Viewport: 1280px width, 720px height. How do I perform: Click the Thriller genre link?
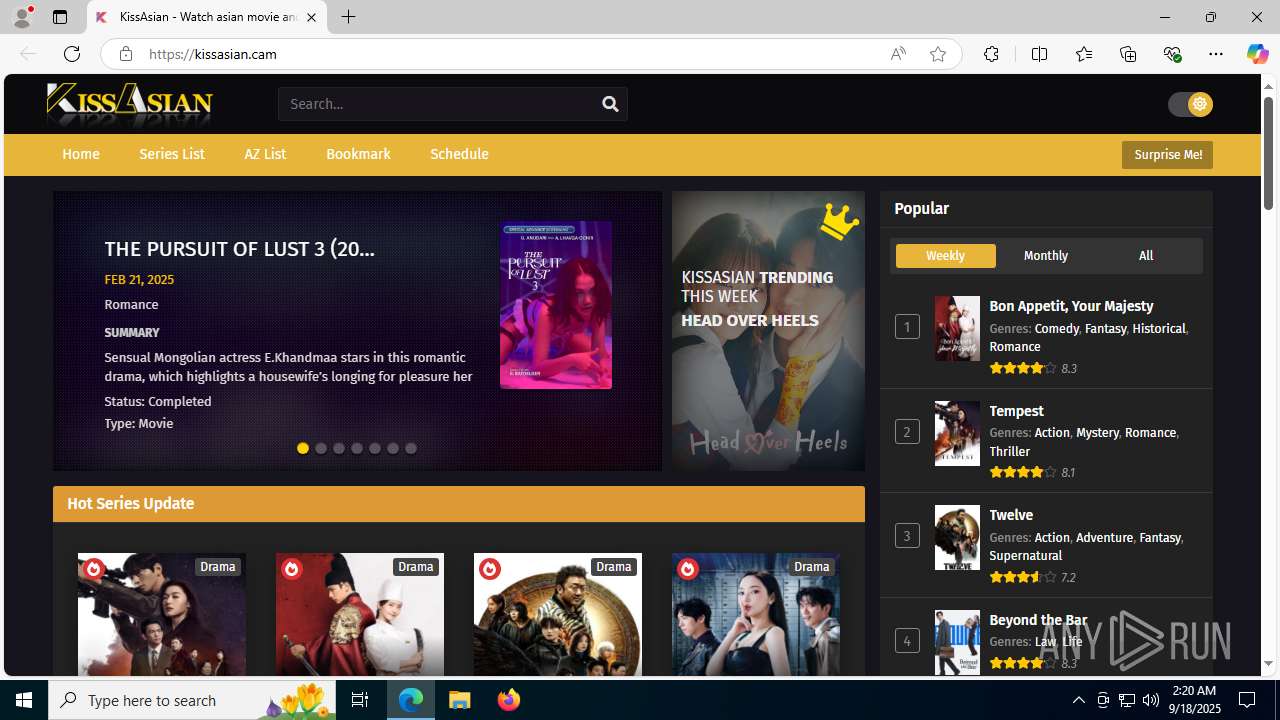pos(1009,451)
